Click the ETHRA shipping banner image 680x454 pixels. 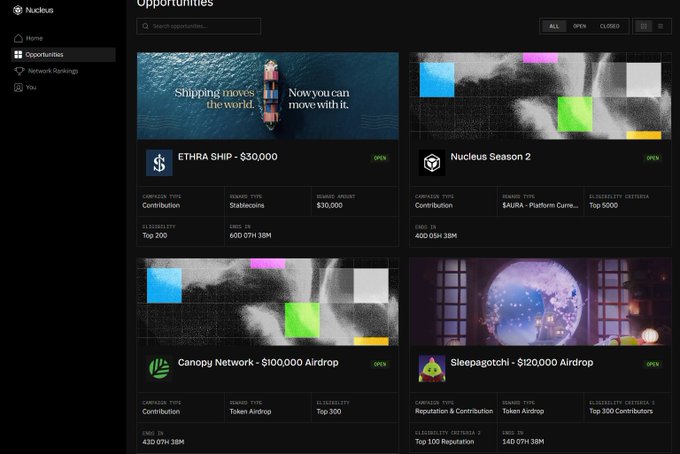[268, 96]
